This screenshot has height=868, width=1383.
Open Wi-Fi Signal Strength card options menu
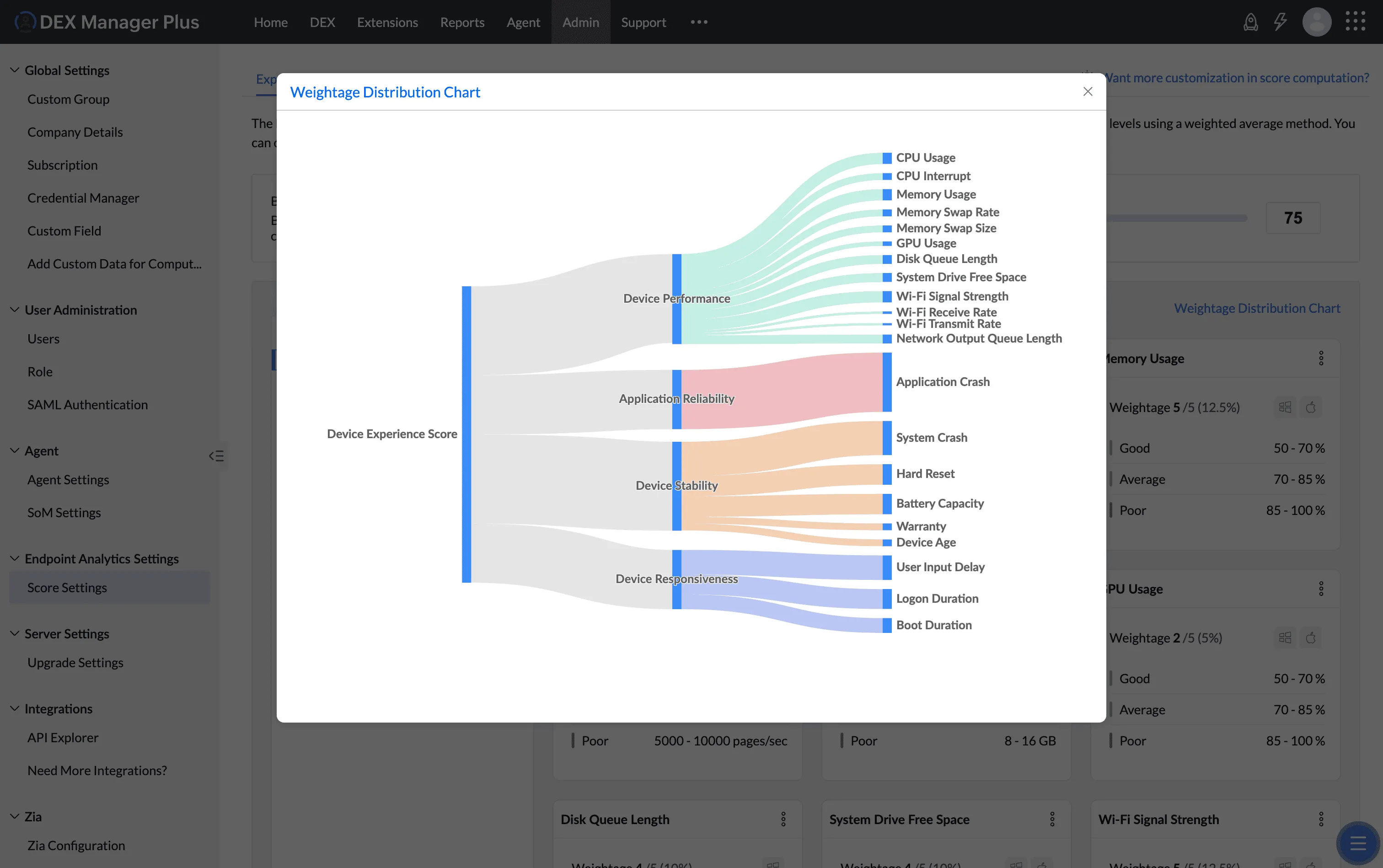tap(1321, 819)
